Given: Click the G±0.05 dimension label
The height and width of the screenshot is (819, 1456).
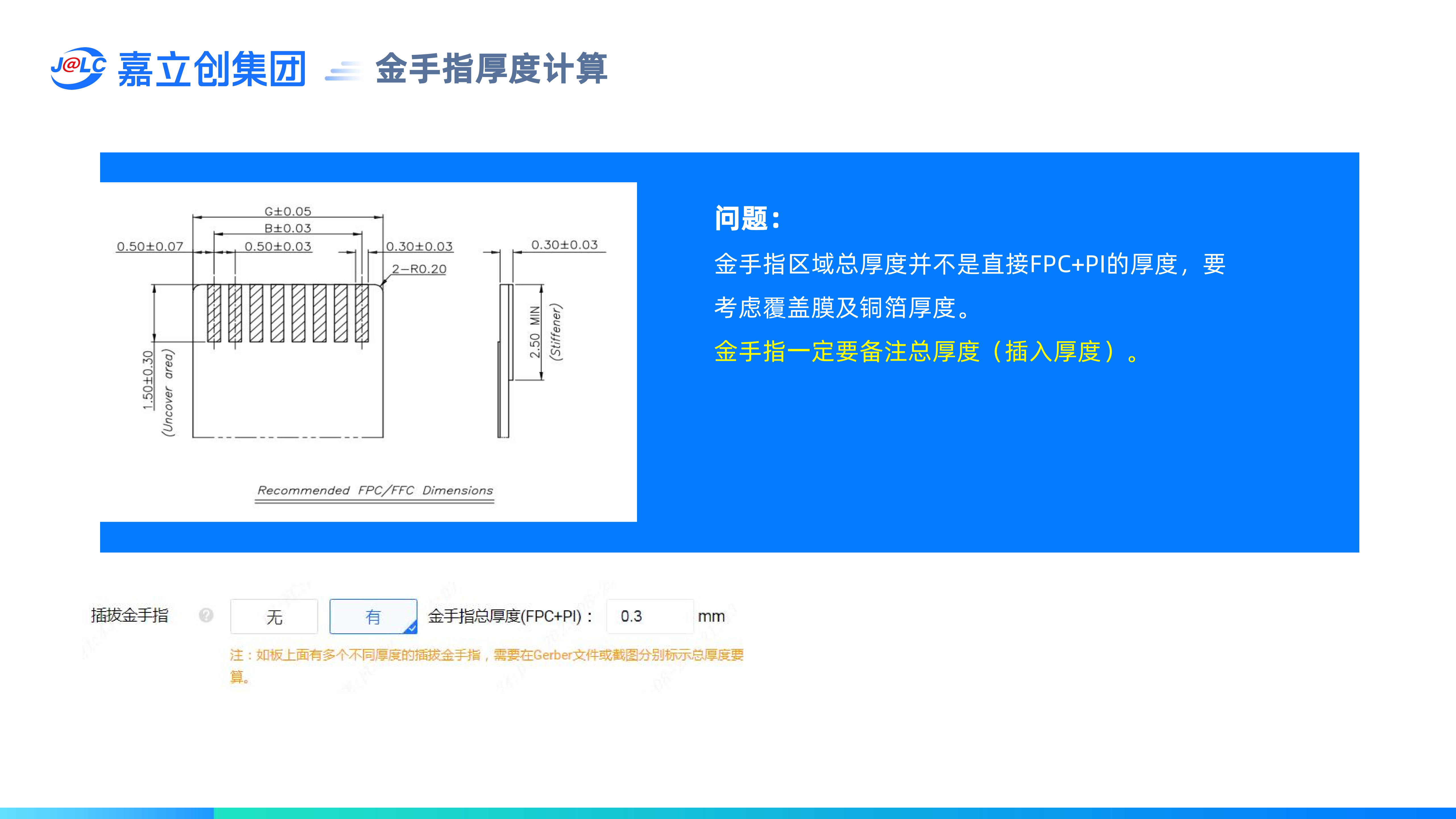Looking at the screenshot, I should pos(288,211).
